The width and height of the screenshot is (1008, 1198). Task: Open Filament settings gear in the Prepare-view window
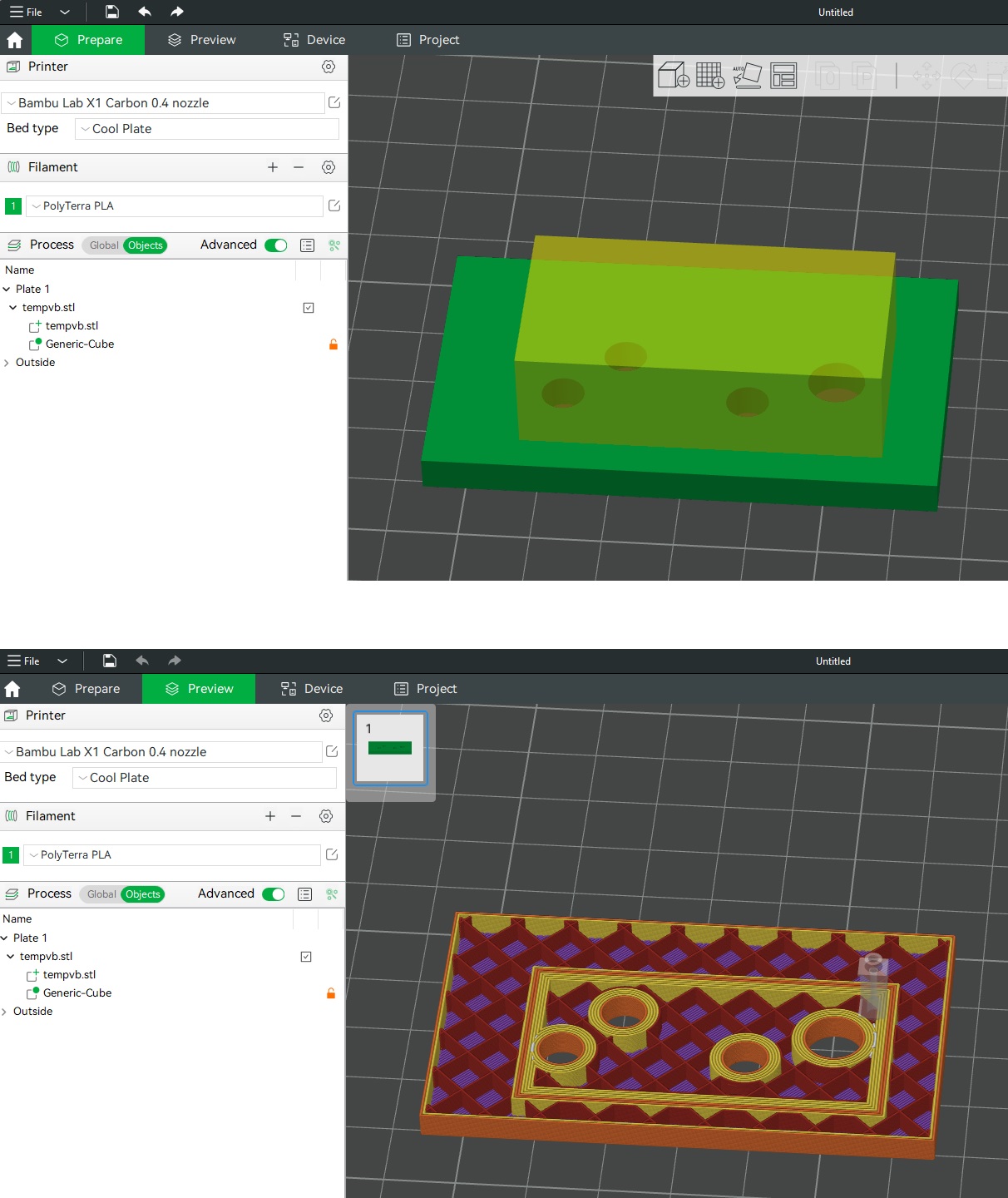coord(329,167)
